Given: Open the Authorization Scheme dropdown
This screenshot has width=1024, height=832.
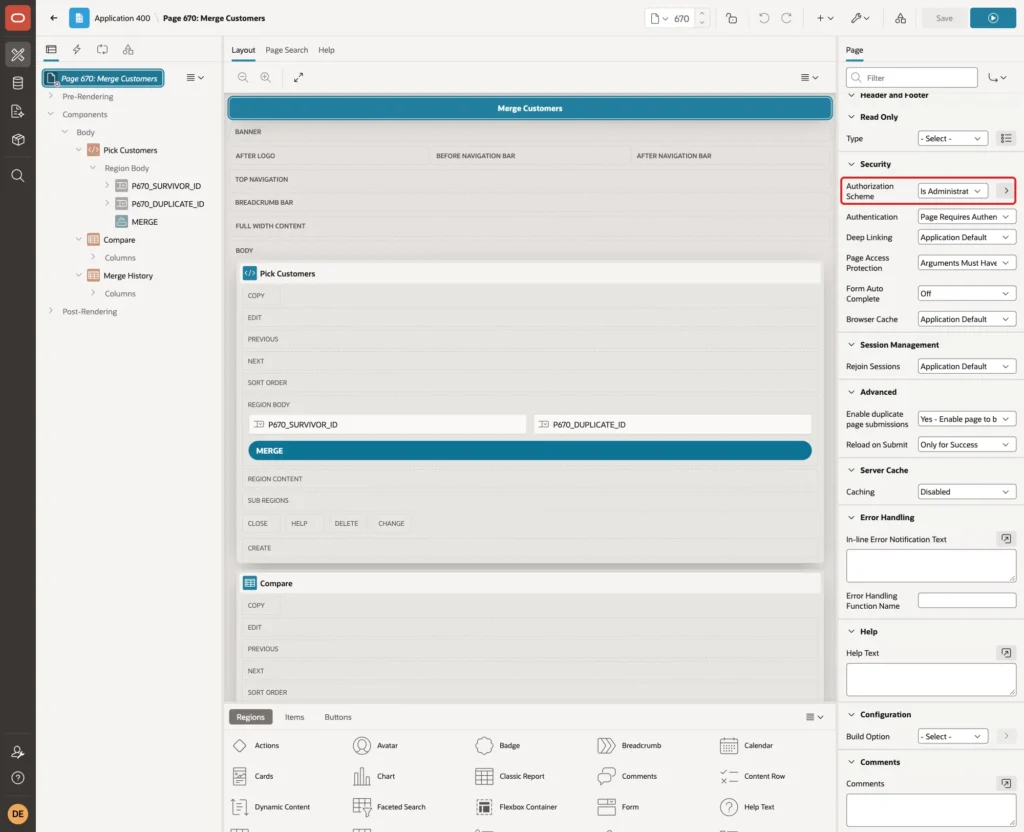Looking at the screenshot, I should coord(952,191).
